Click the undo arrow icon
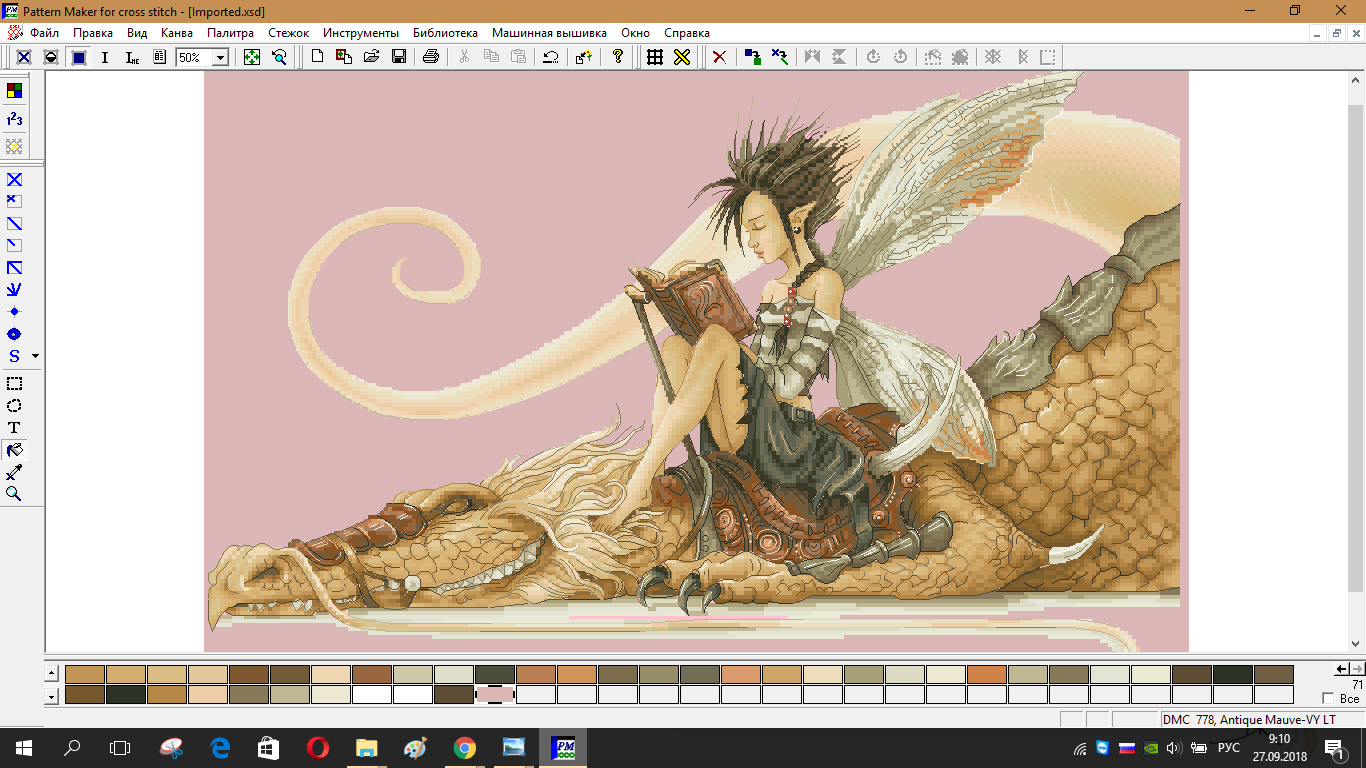Viewport: 1366px width, 768px height. pos(550,57)
